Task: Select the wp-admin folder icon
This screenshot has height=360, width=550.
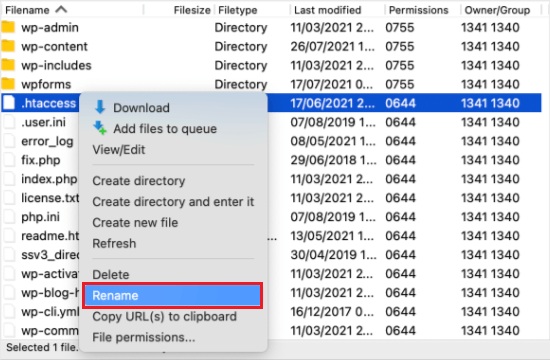Action: (x=8, y=27)
